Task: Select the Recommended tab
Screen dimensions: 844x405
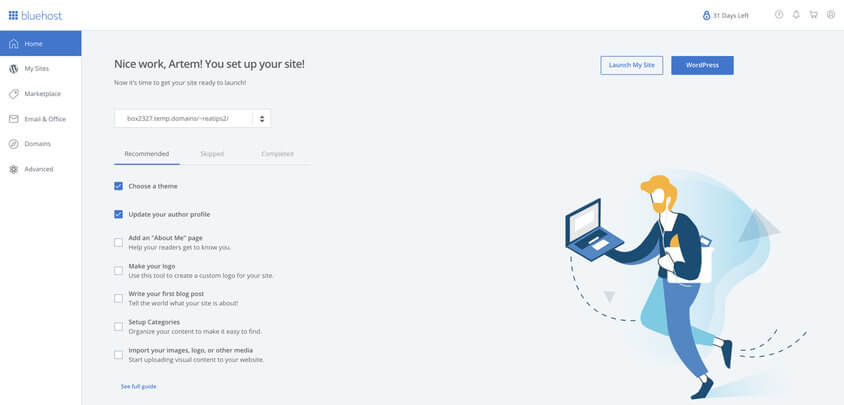Action: [146, 154]
